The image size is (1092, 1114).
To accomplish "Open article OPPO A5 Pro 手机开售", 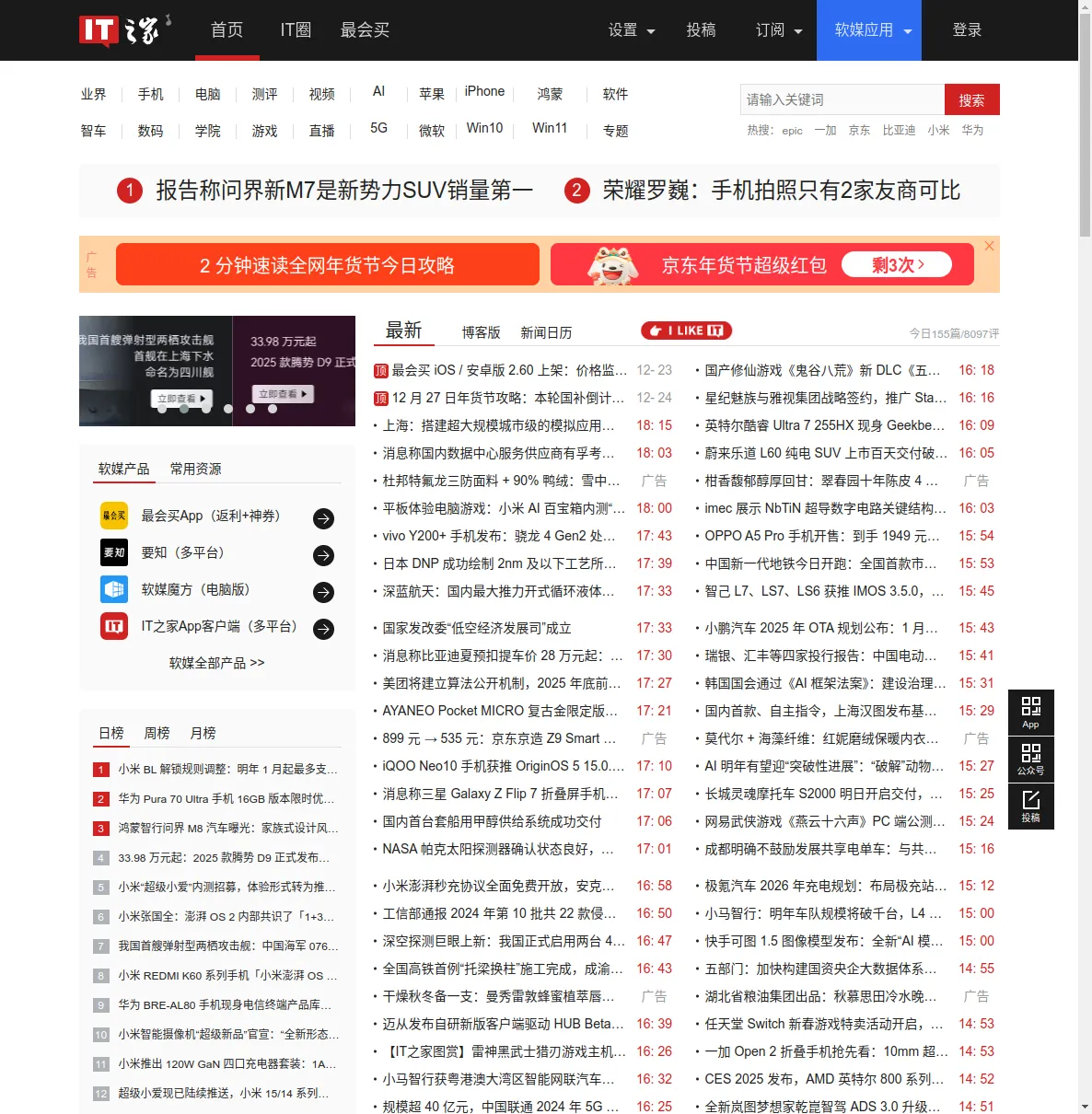I will point(822,536).
